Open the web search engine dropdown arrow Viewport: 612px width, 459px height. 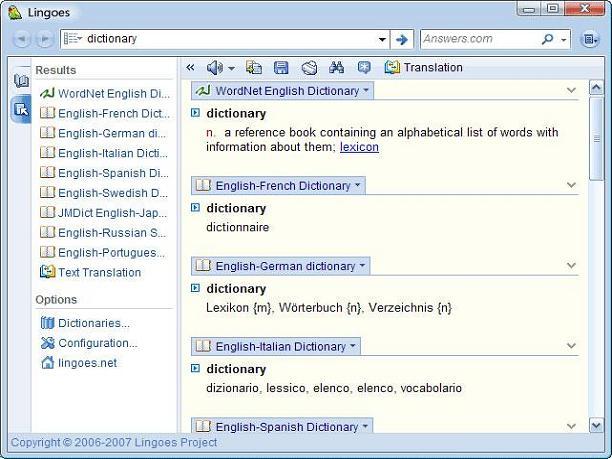coord(563,40)
